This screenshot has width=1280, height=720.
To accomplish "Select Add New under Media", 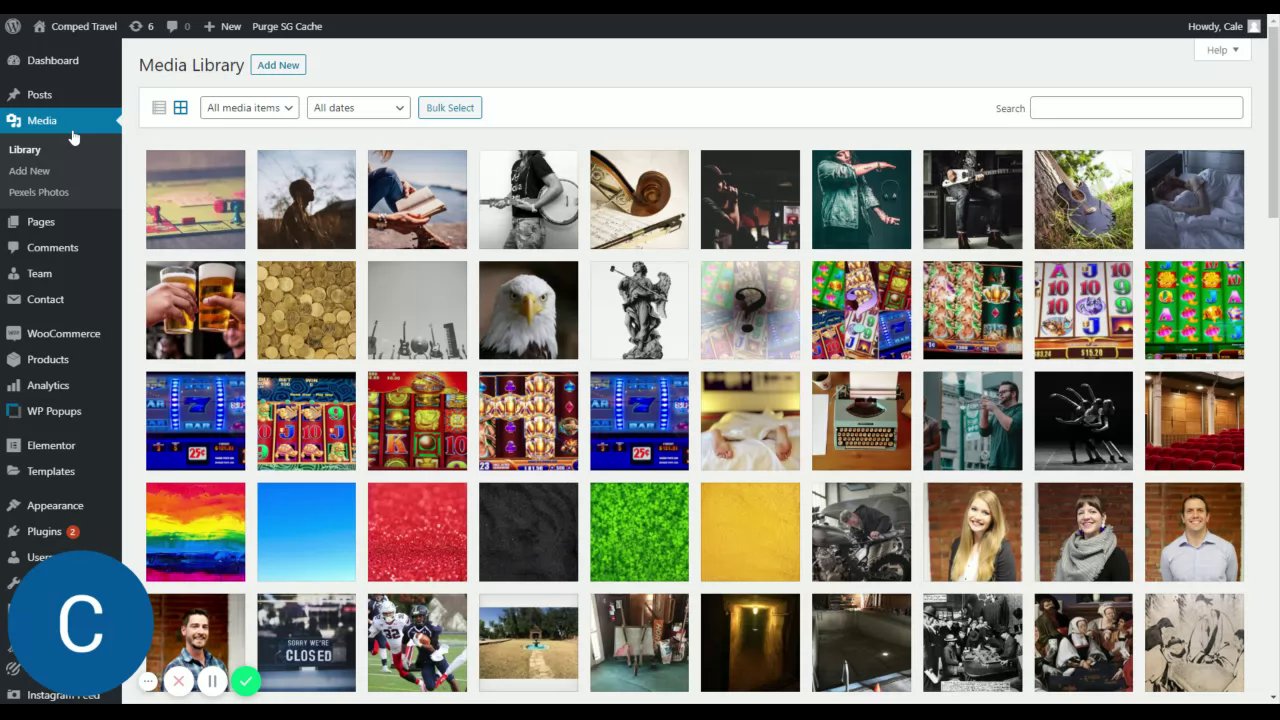I will pos(29,171).
